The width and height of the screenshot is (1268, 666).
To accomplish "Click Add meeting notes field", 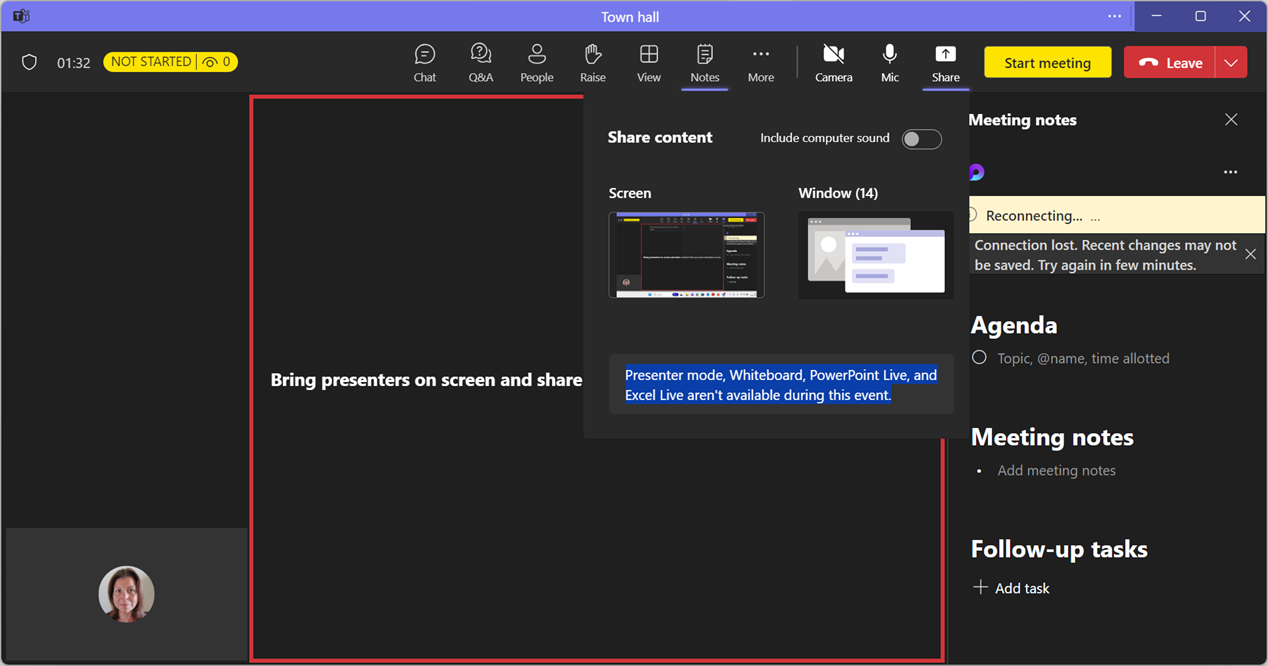I will coord(1057,470).
